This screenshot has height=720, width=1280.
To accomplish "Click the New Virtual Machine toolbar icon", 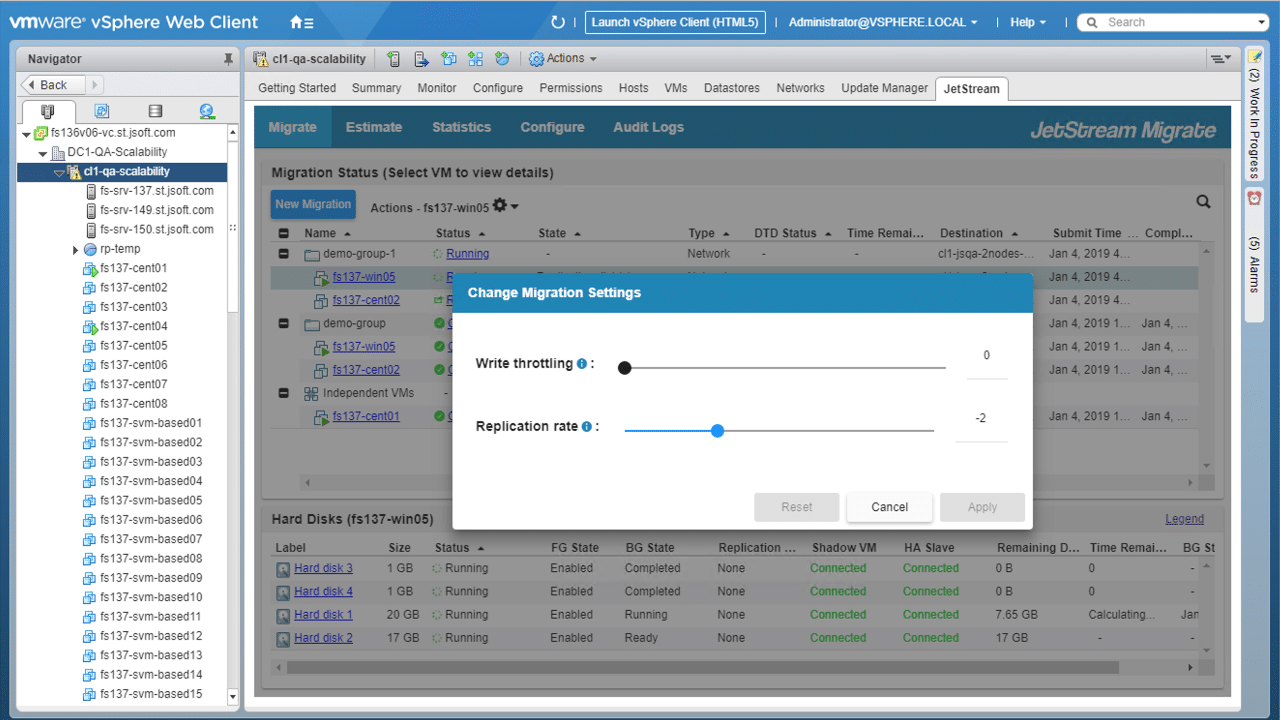I will pos(448,59).
